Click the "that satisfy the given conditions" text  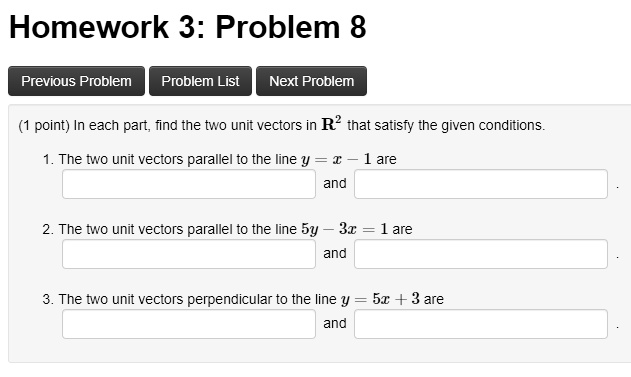[446, 126]
